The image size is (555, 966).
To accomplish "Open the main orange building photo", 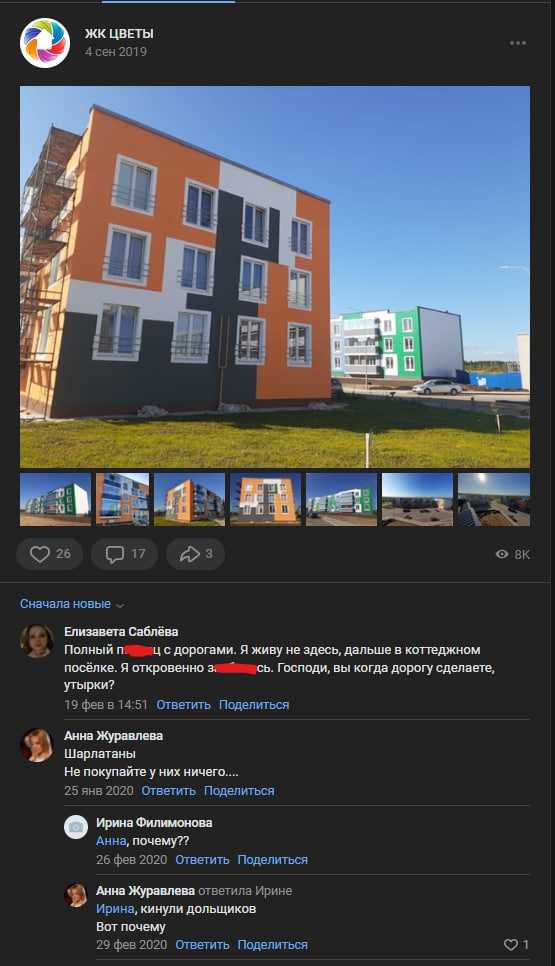I will [x=275, y=277].
